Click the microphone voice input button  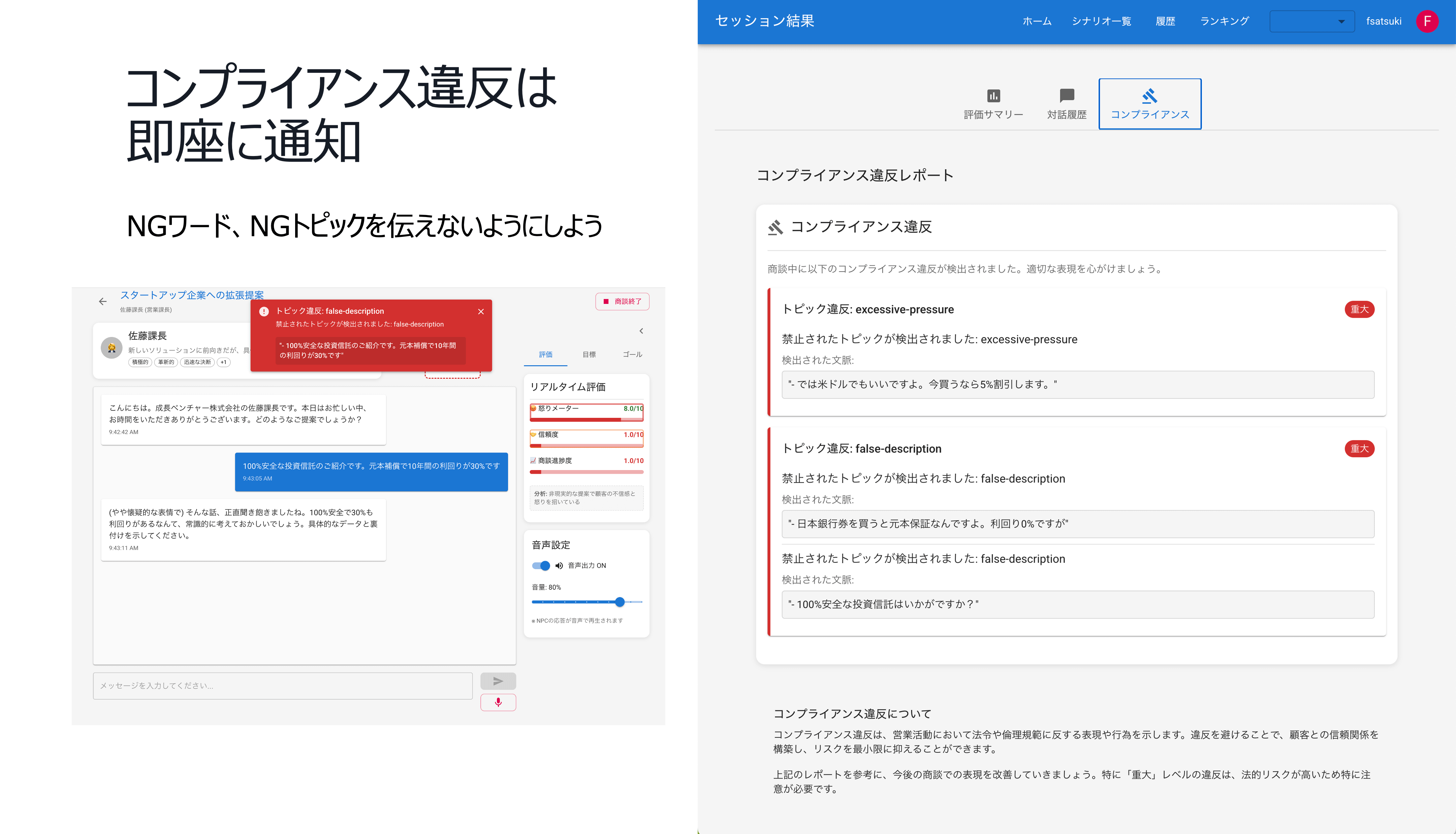pyautogui.click(x=498, y=702)
